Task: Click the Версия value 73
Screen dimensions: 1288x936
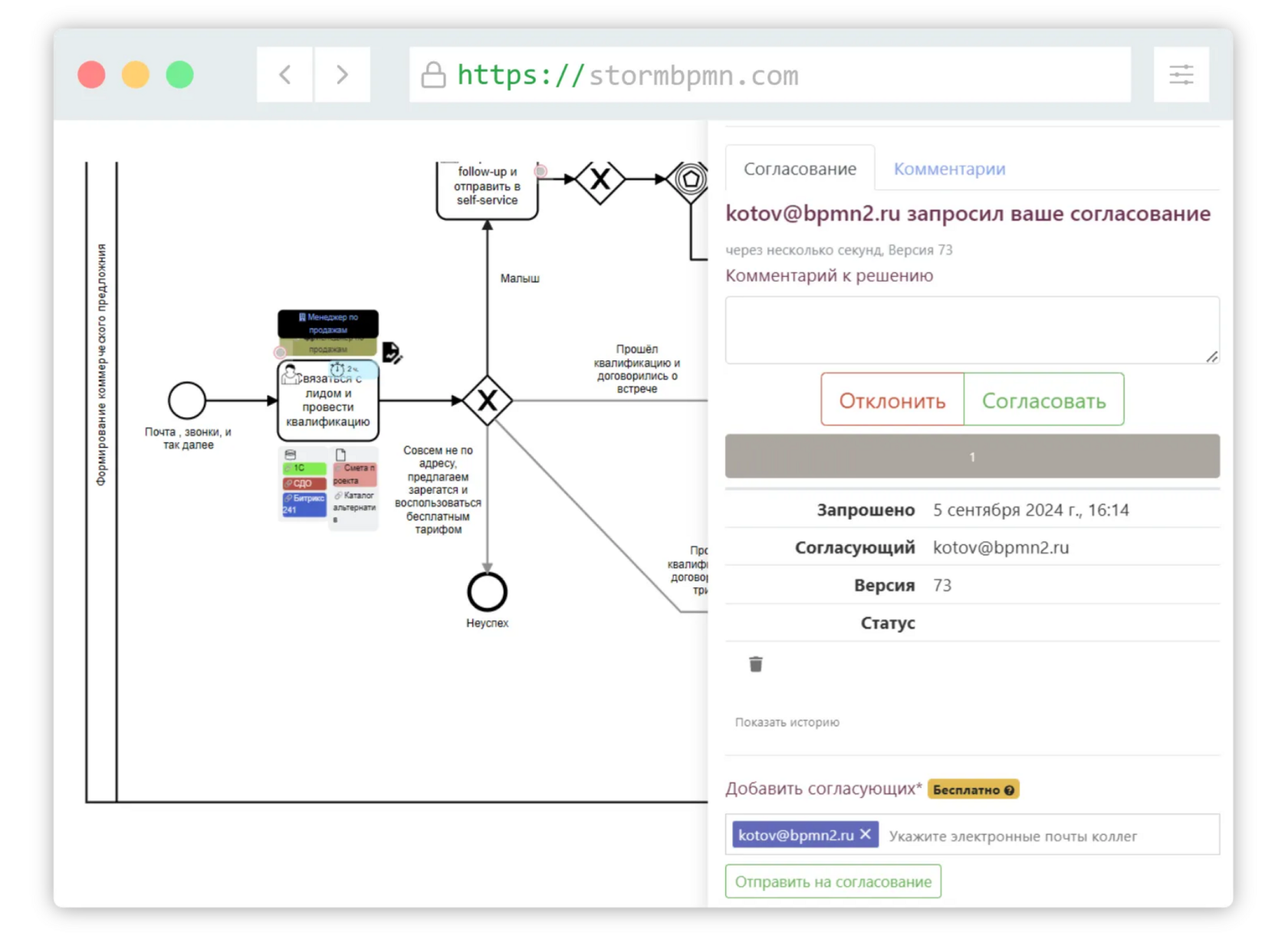Action: pyautogui.click(x=942, y=585)
